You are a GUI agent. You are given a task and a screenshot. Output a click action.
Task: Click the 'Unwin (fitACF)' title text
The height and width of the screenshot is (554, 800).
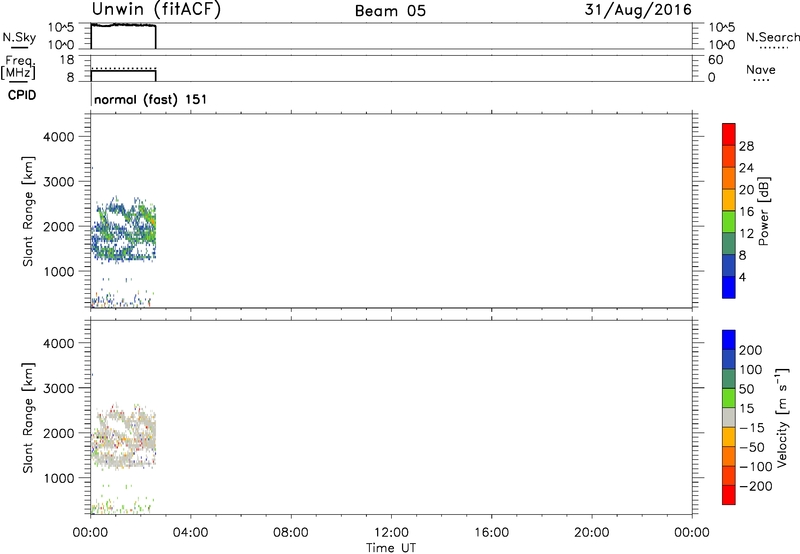pos(156,10)
